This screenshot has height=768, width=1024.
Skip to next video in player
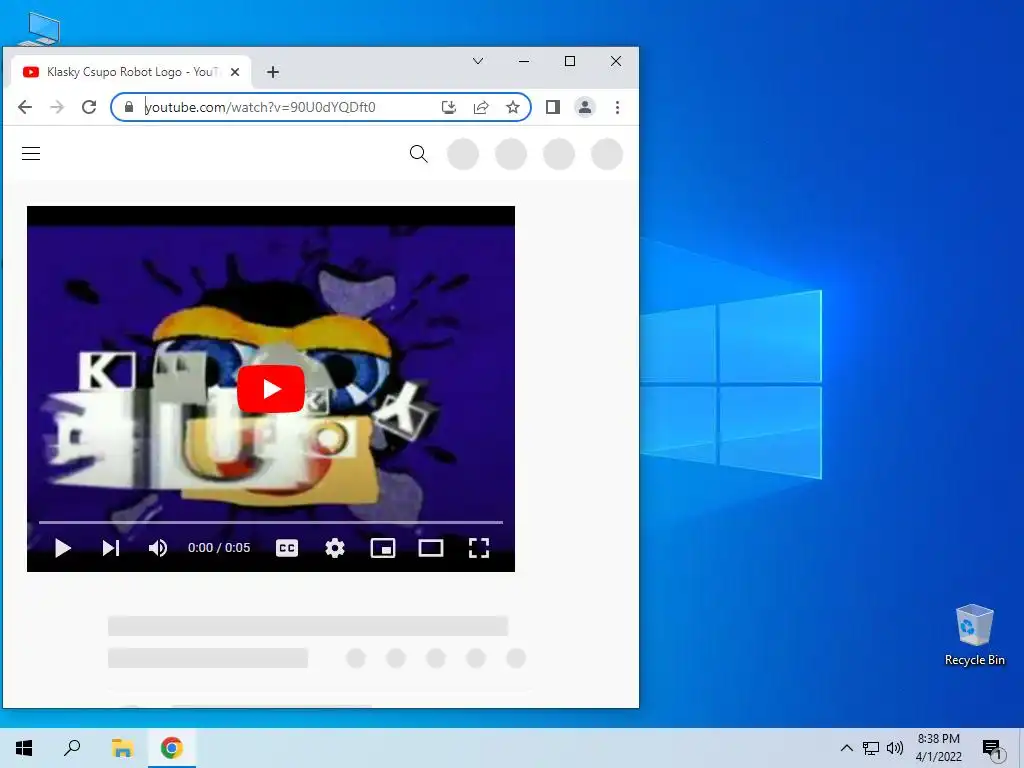110,548
